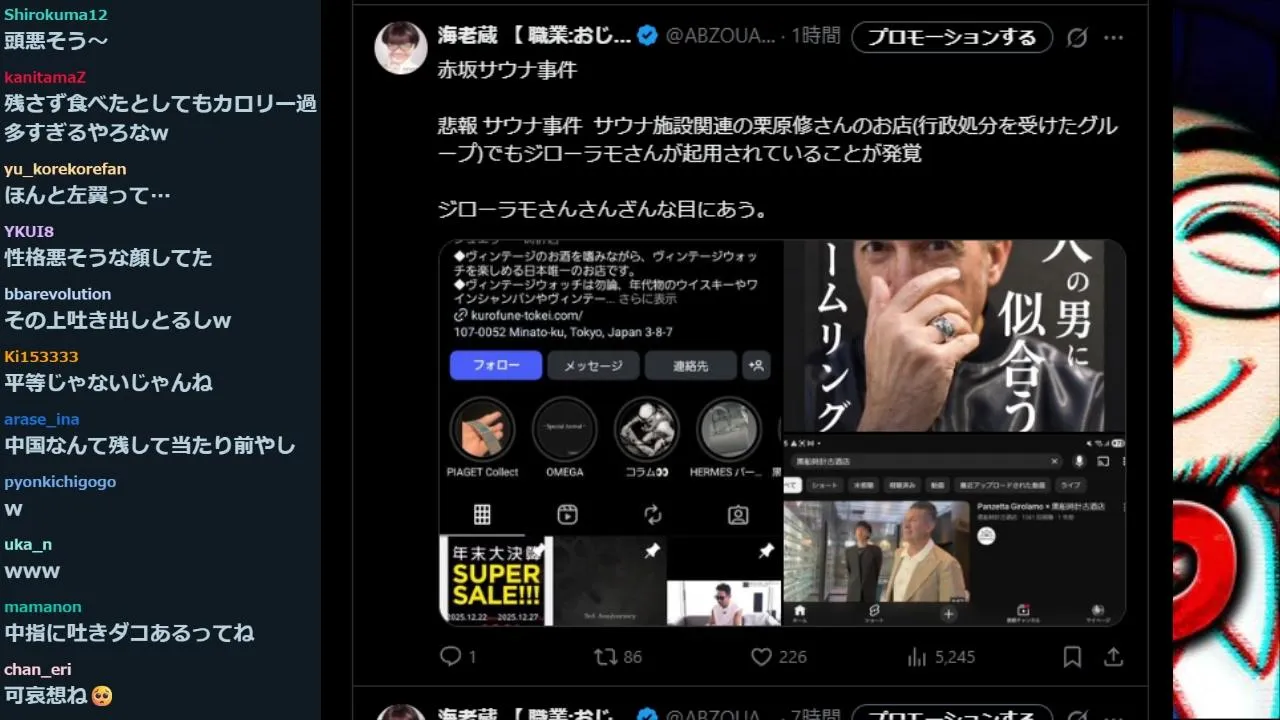This screenshot has width=1280, height=720.
Task: Open the Grok circle icon on tweet
Action: tap(1077, 37)
